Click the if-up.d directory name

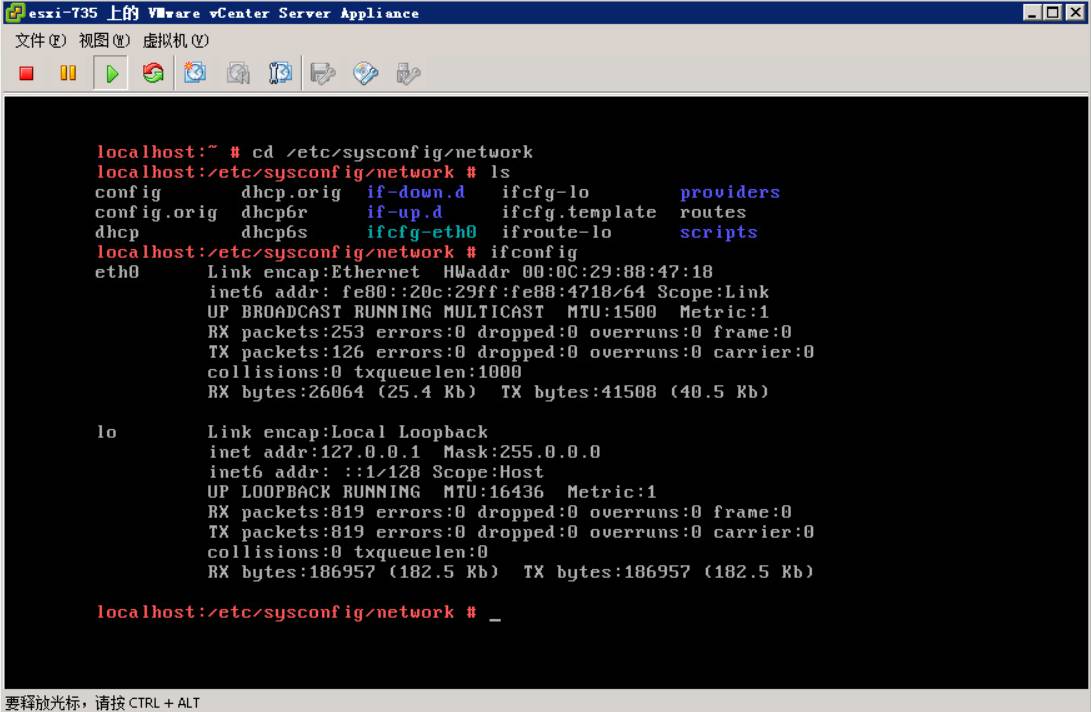click(405, 212)
